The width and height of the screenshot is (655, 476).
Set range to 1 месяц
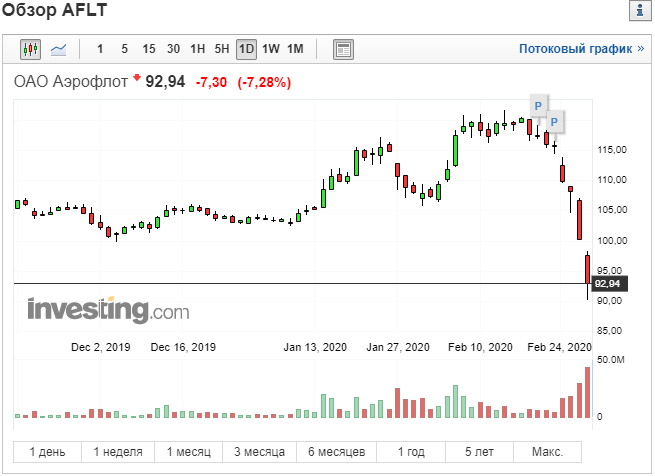pyautogui.click(x=188, y=452)
